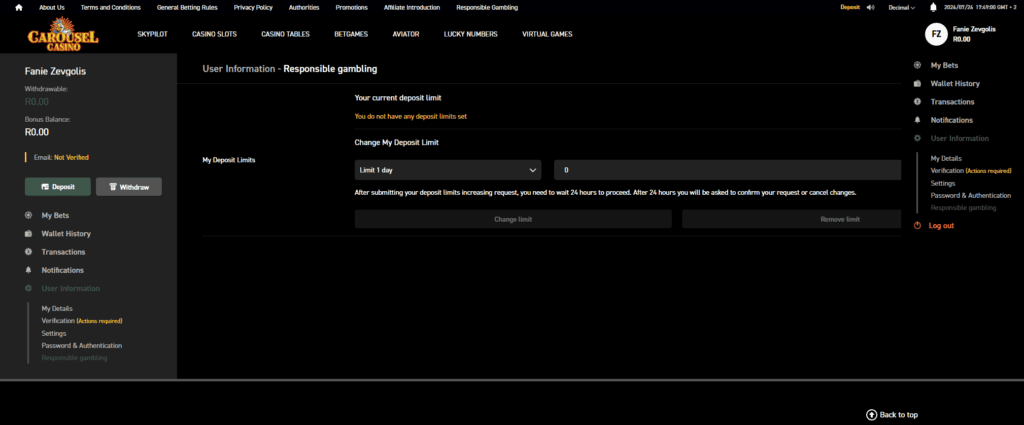Click the Change limit button

point(513,219)
